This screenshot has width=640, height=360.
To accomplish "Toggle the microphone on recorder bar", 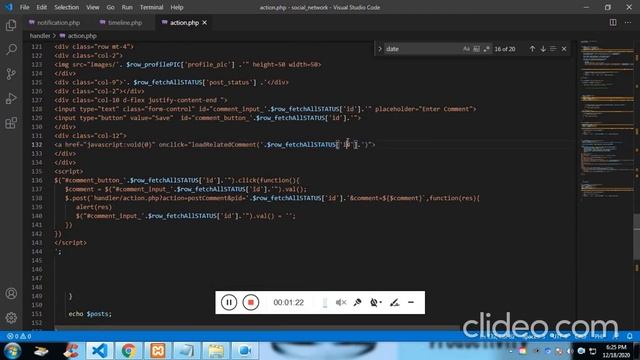I will 358,302.
